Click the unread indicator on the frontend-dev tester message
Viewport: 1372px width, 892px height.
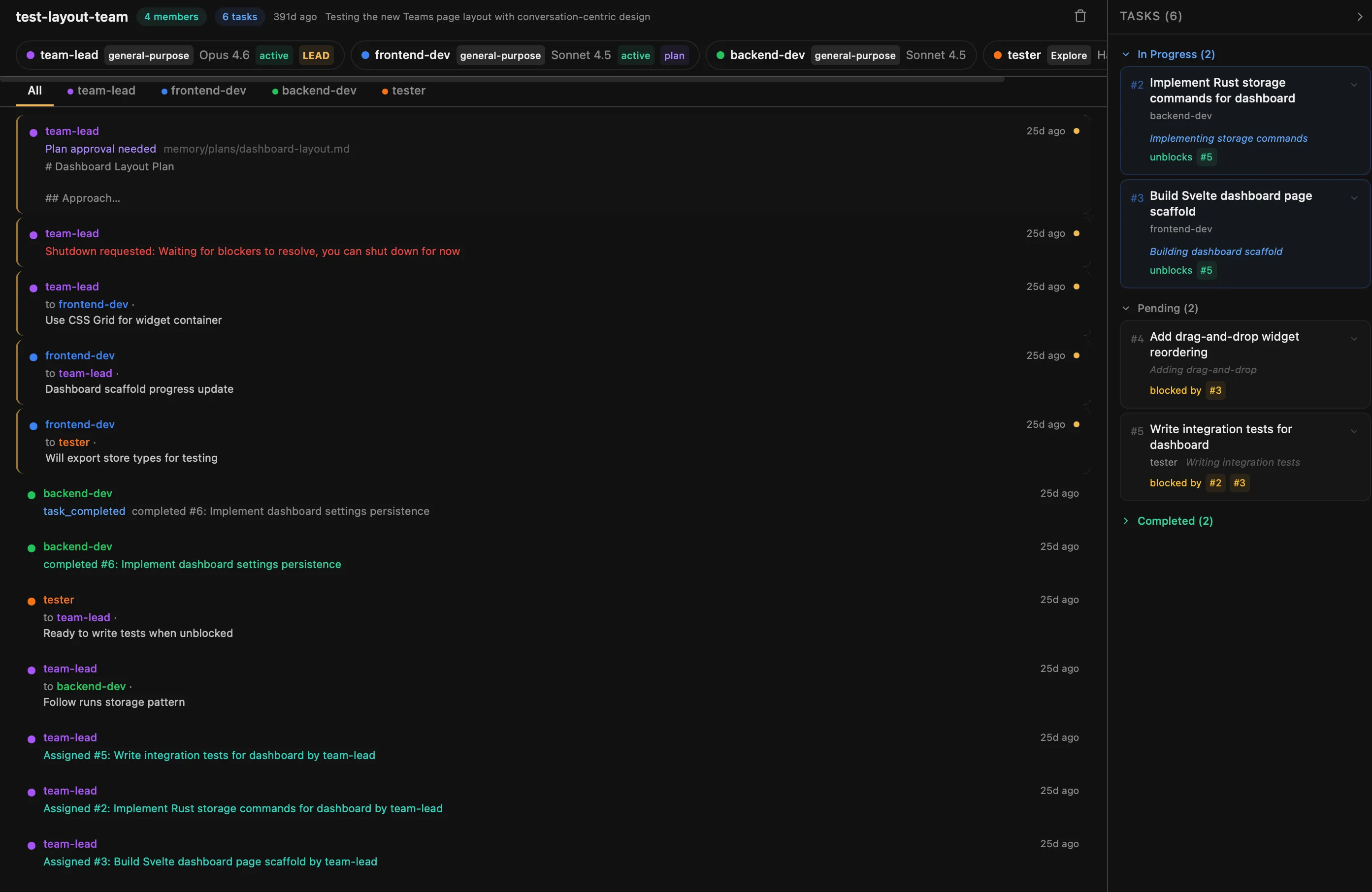coord(1077,424)
